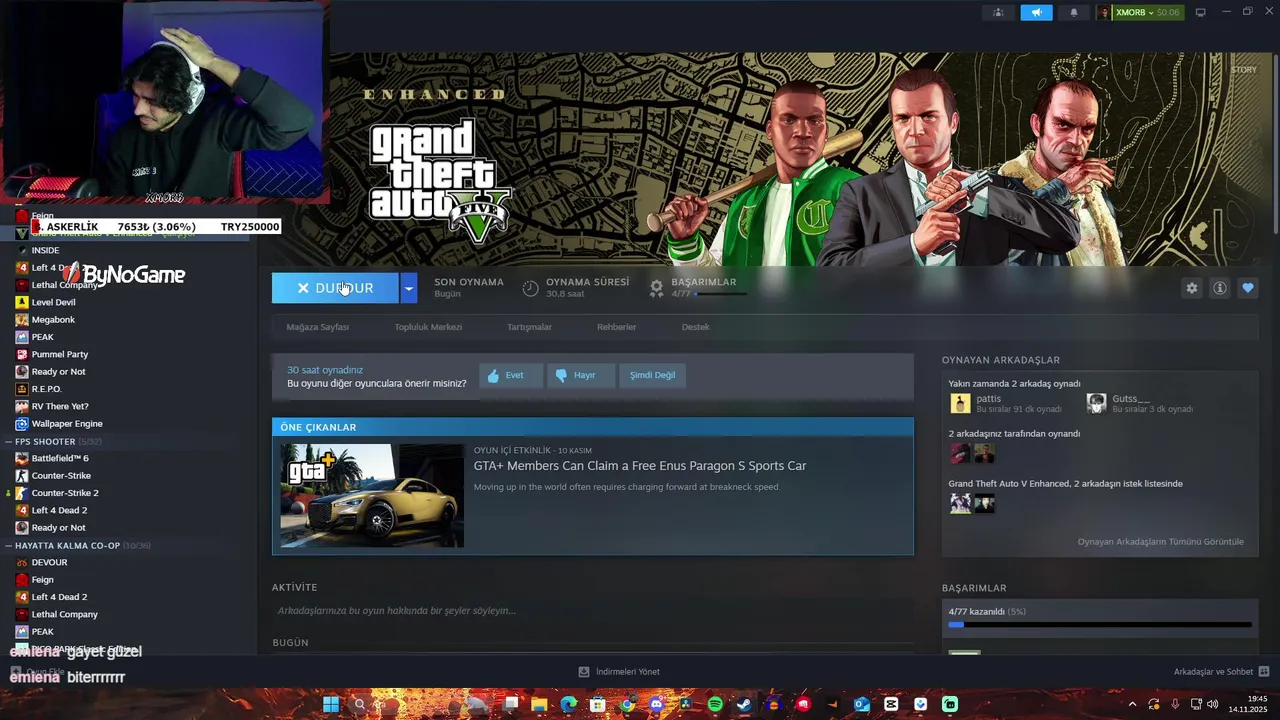The width and height of the screenshot is (1280, 720).
Task: Open the Topluluk Merkezi tab
Action: point(428,327)
